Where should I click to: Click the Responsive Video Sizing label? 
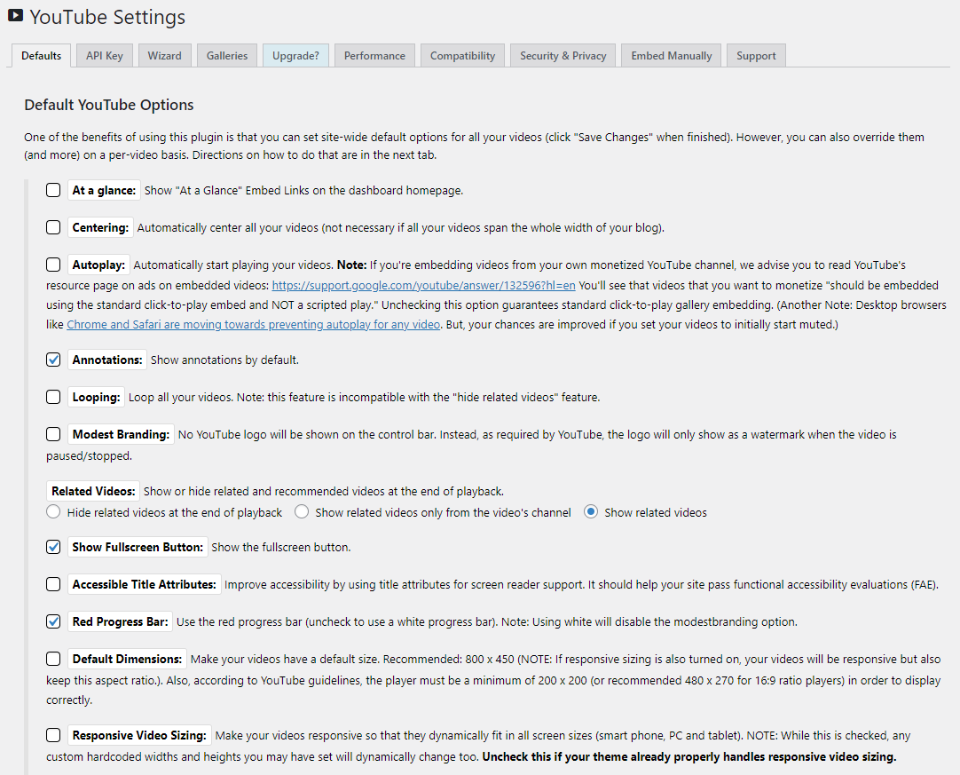point(139,735)
